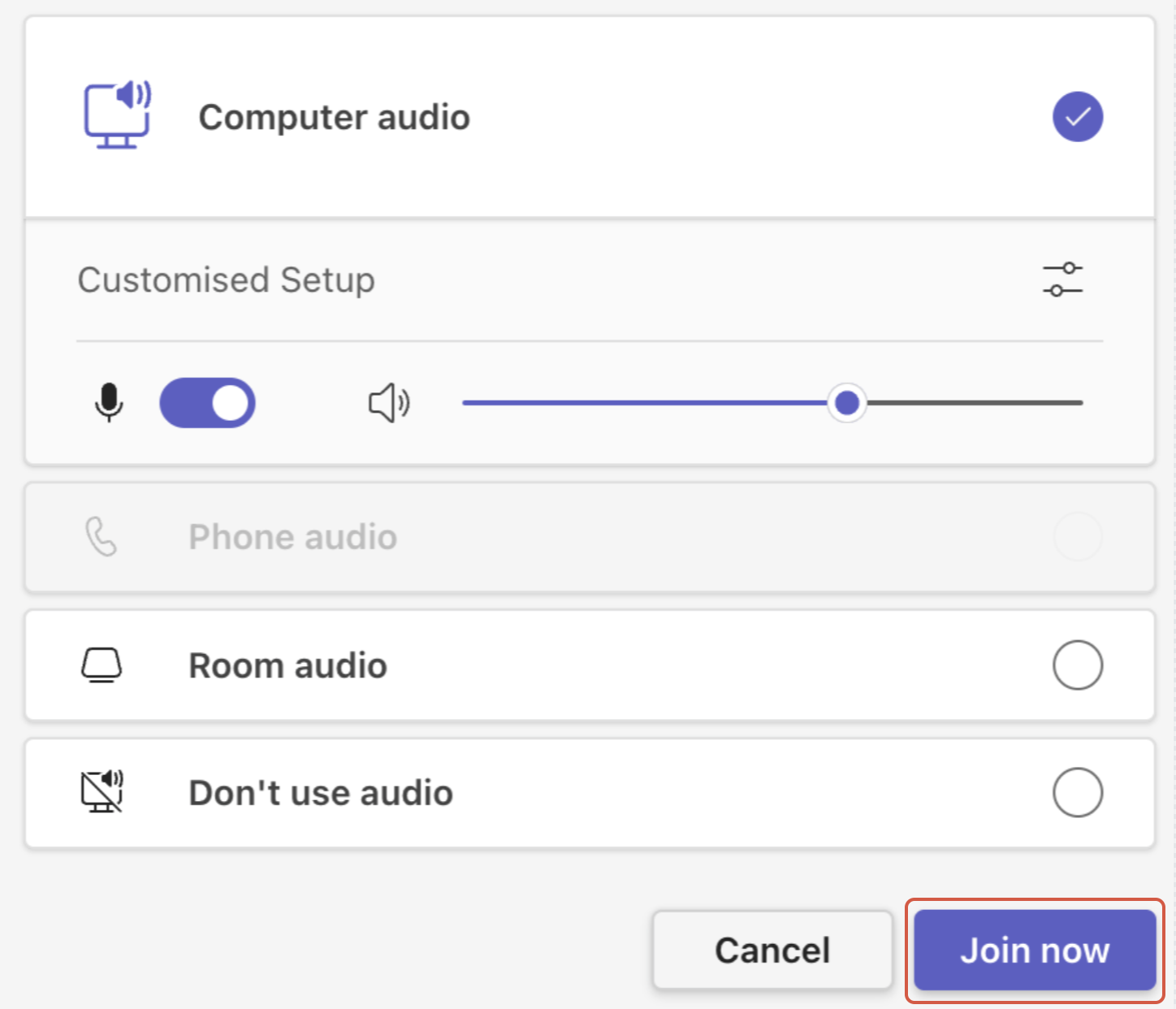Click the Don't use audio icon
Screen dimensions: 1176x1009
click(x=102, y=792)
